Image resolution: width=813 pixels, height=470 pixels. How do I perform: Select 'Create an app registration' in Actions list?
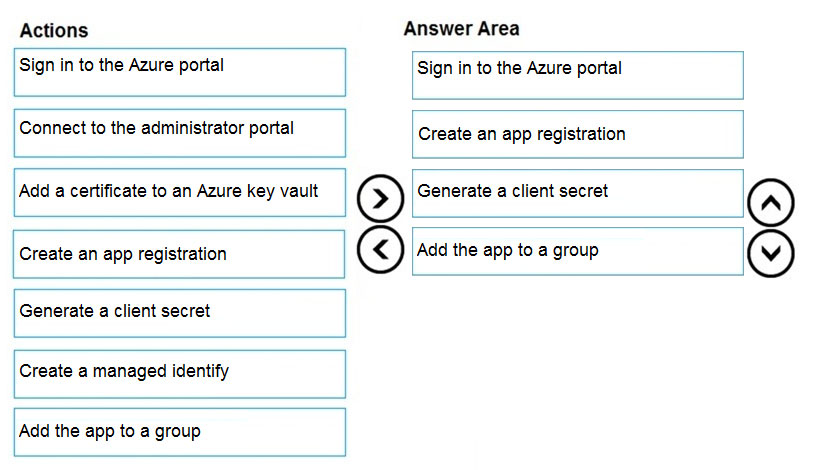179,254
